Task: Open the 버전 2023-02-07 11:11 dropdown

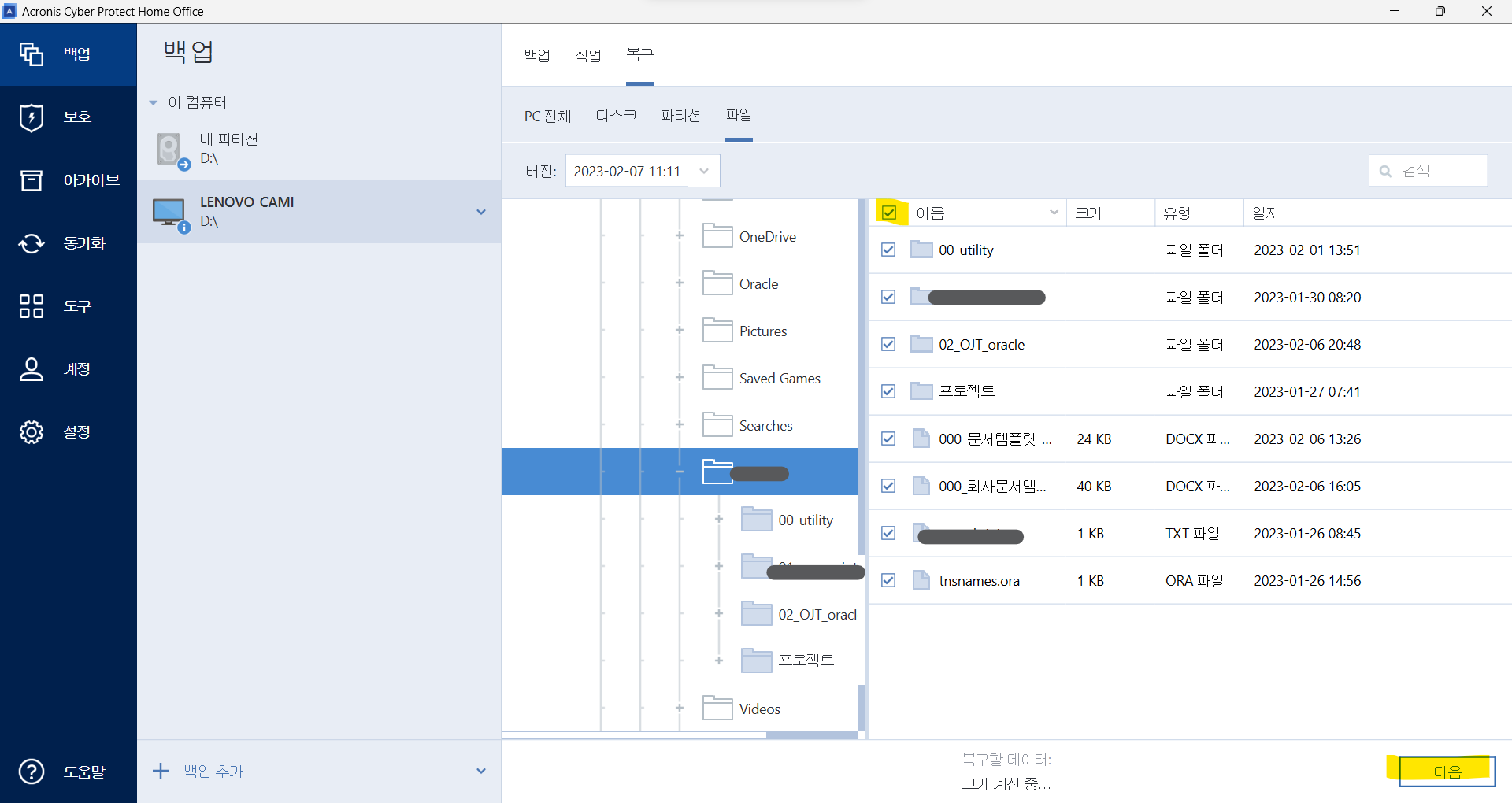Action: click(643, 171)
